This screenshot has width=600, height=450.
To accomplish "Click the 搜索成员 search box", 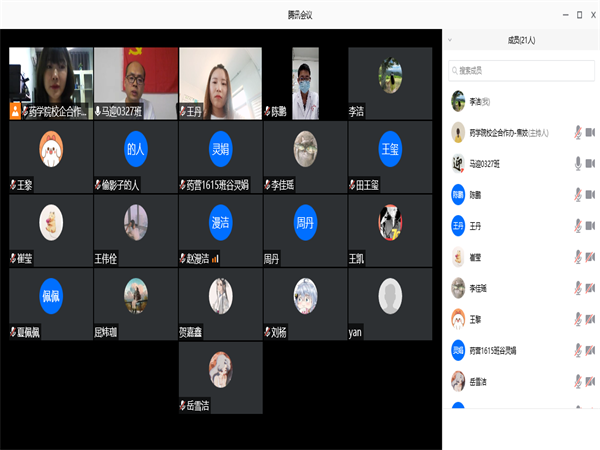I will pos(520,71).
